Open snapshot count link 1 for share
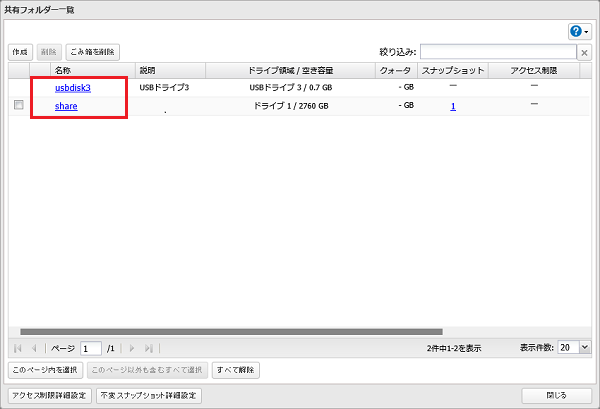This screenshot has width=600, height=409. pyautogui.click(x=453, y=106)
